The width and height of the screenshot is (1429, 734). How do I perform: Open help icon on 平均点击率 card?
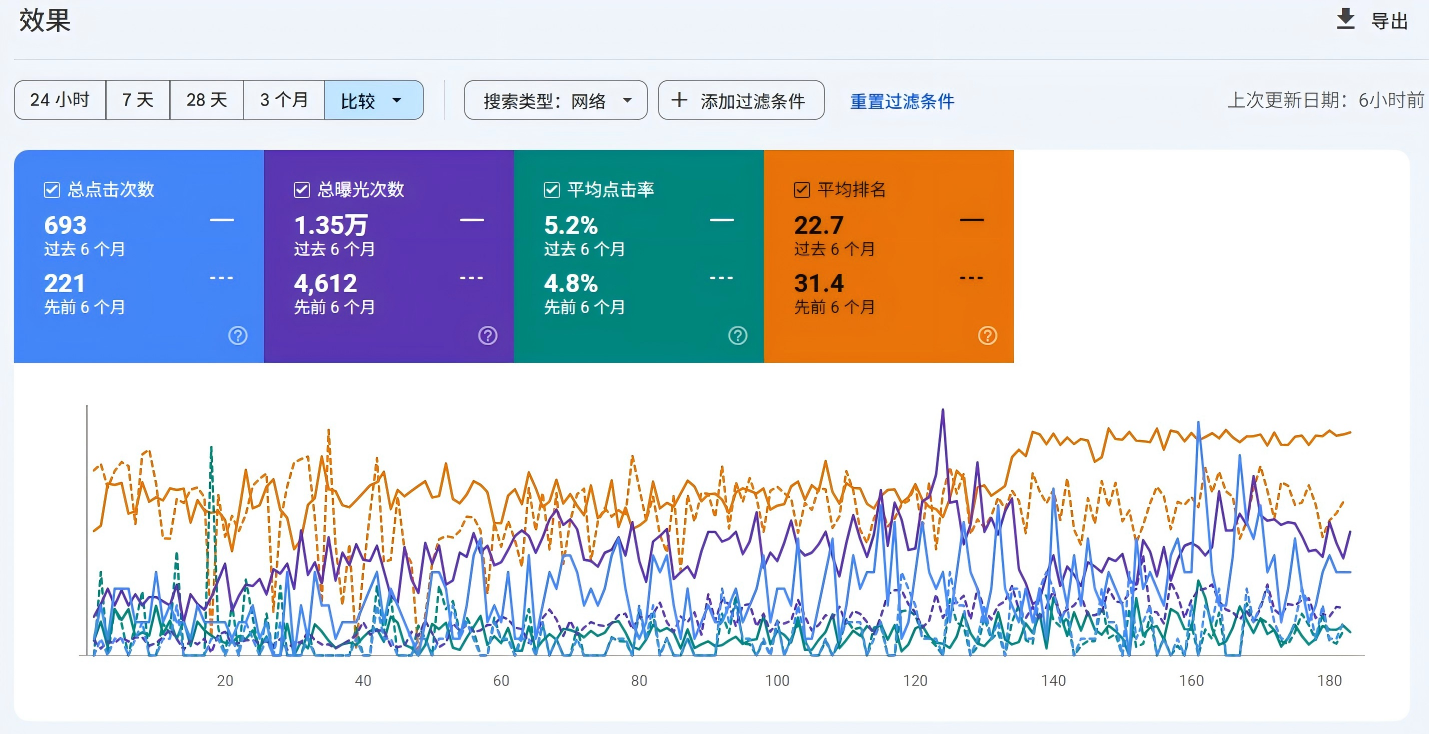[738, 336]
